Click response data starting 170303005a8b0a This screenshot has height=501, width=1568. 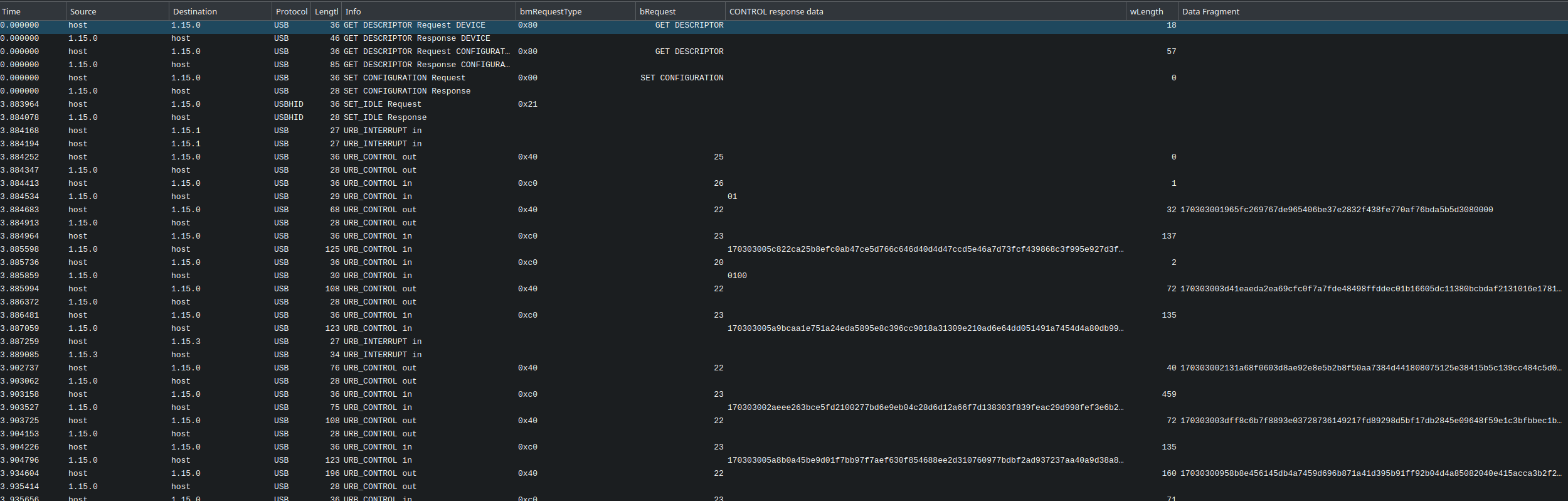coord(926,460)
